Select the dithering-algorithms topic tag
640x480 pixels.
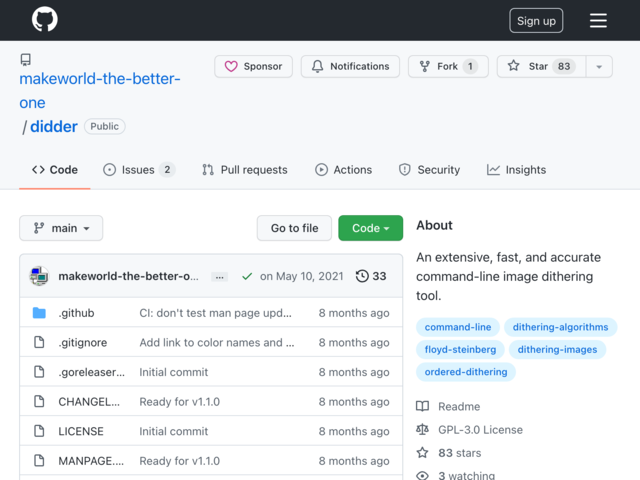[x=560, y=327]
